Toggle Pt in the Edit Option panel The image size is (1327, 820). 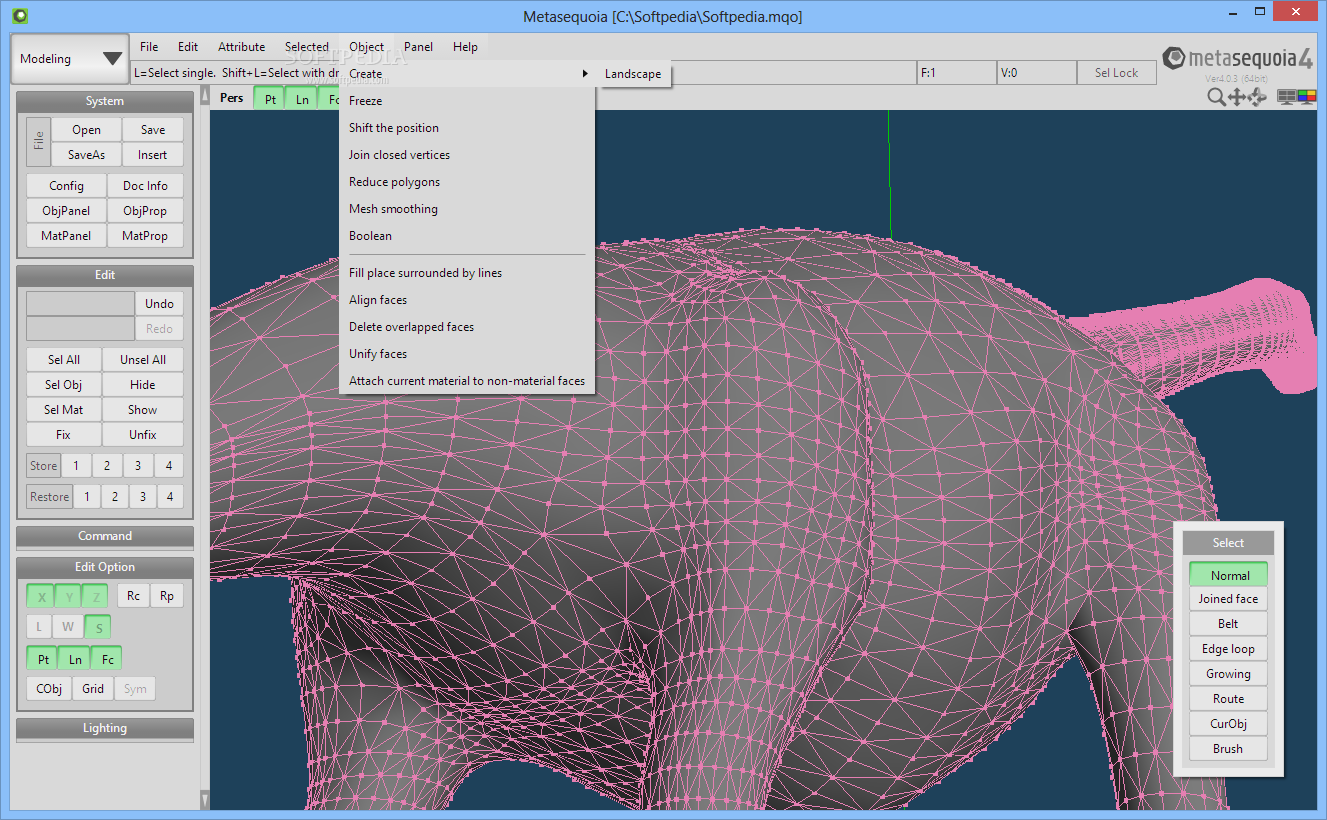(43, 659)
